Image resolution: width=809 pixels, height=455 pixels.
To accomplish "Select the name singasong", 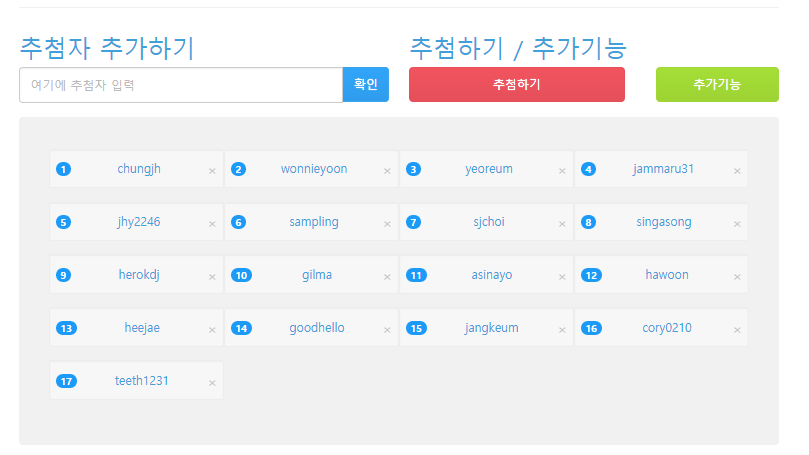I will point(664,222).
